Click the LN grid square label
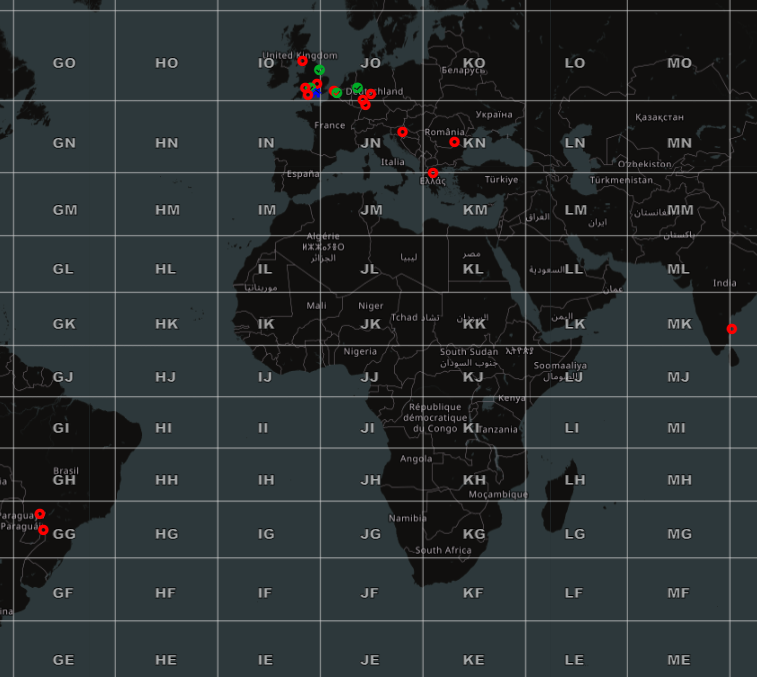 pyautogui.click(x=575, y=143)
